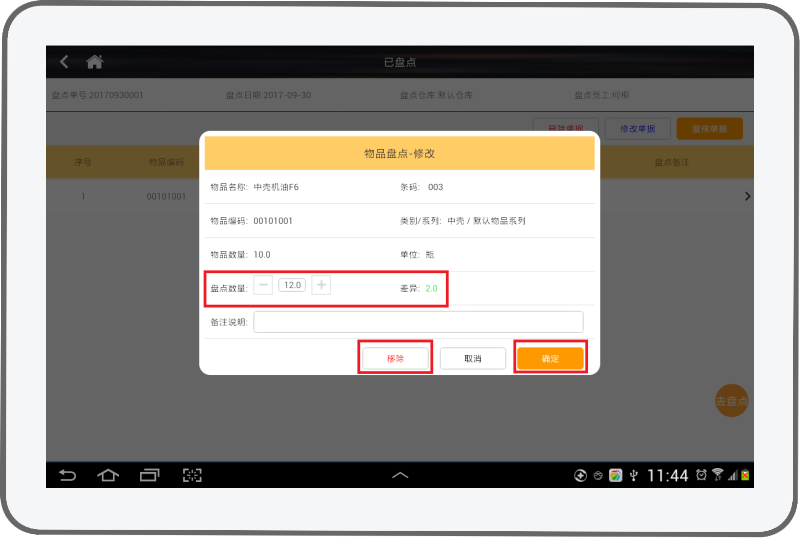
Task: Click the 备注说明 text input field
Action: (x=418, y=322)
